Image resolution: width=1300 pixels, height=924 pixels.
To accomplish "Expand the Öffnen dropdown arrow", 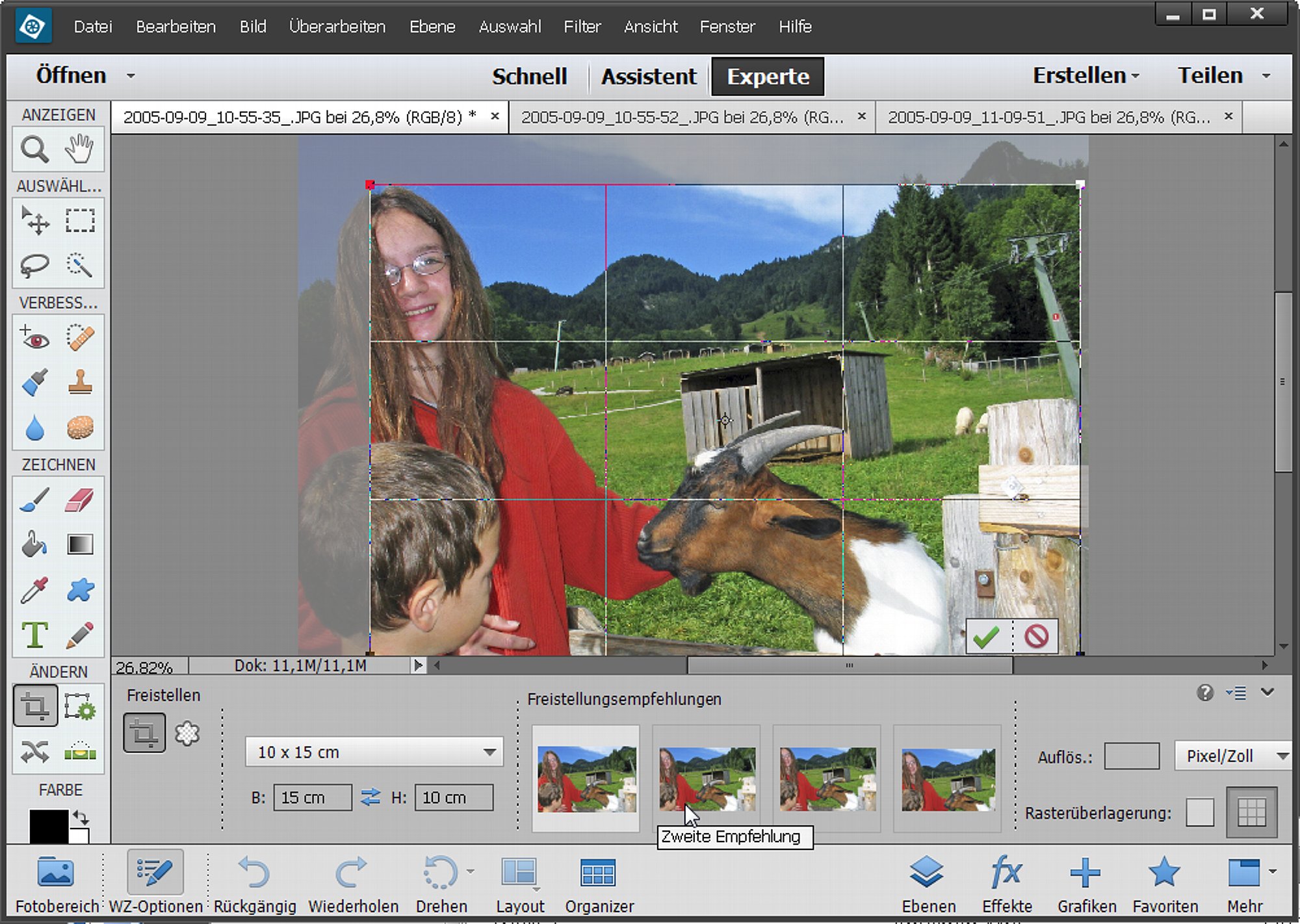I will [x=131, y=76].
